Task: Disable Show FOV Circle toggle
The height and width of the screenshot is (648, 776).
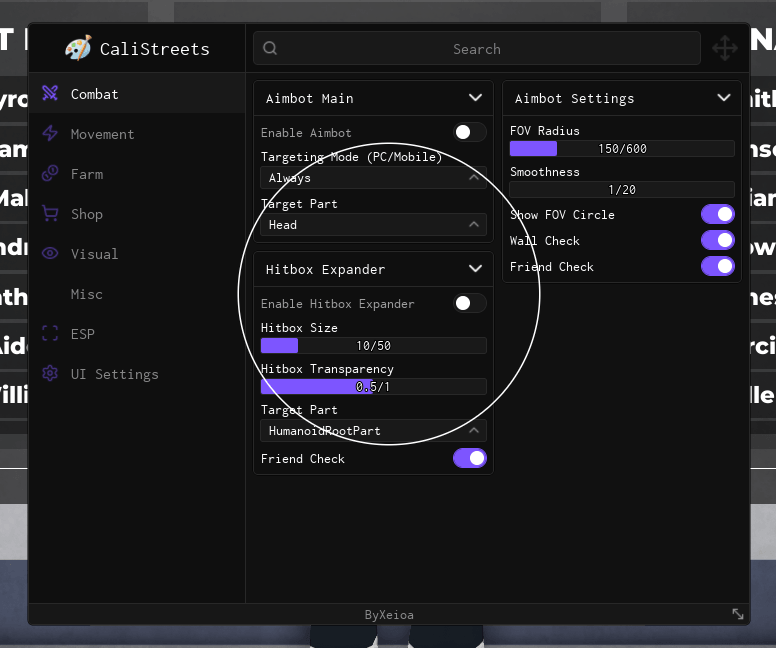Action: pos(718,214)
